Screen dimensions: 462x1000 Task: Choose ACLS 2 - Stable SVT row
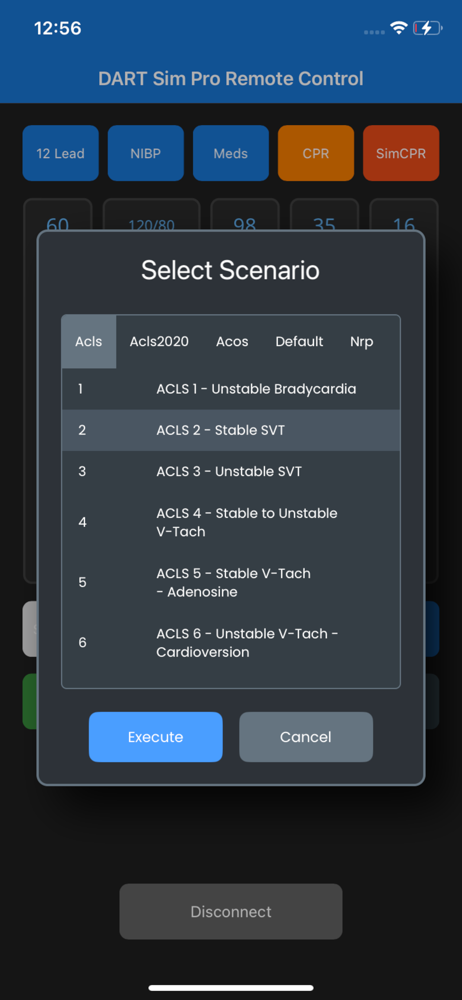tap(231, 430)
